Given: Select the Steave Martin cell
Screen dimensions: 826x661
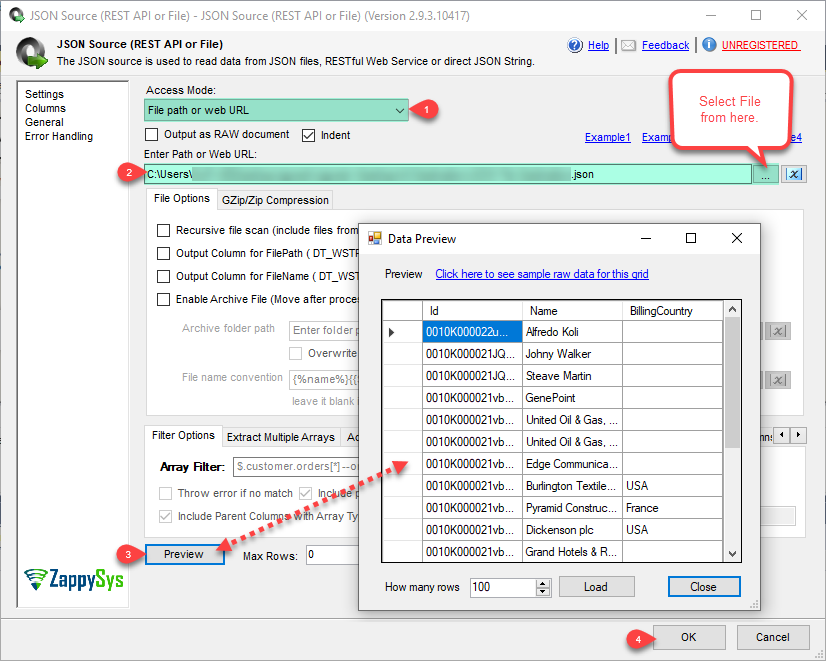Looking at the screenshot, I should click(x=572, y=376).
